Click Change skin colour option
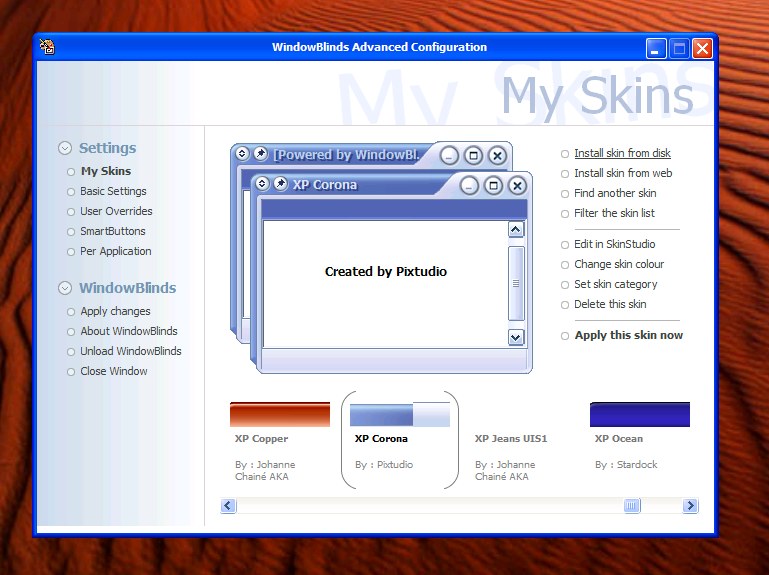 point(619,264)
